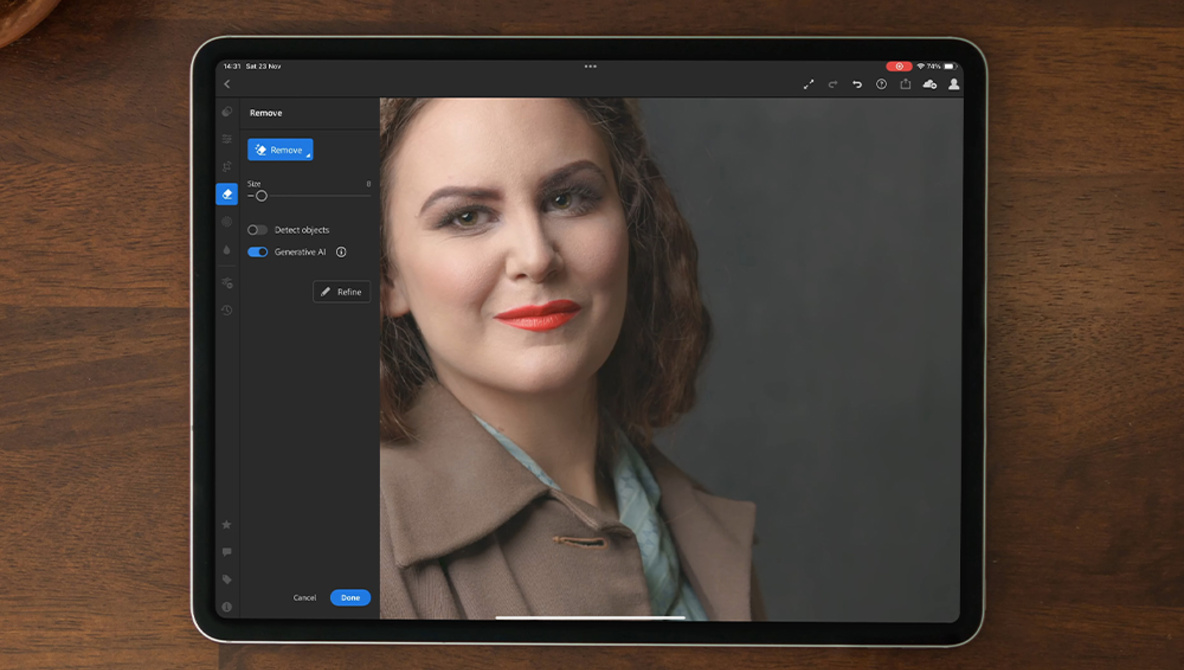Select the Crop and rotate tool

point(227,167)
